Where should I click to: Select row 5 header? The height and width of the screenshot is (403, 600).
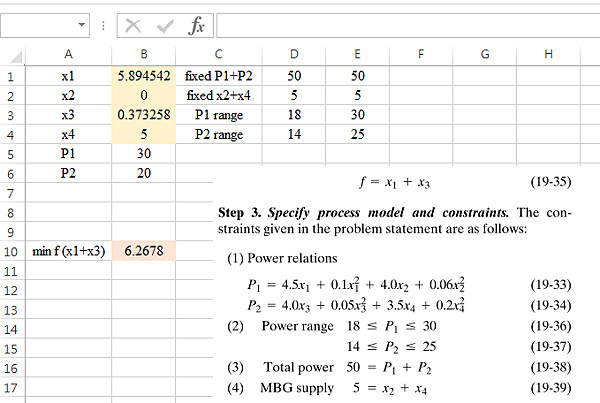[x=11, y=154]
